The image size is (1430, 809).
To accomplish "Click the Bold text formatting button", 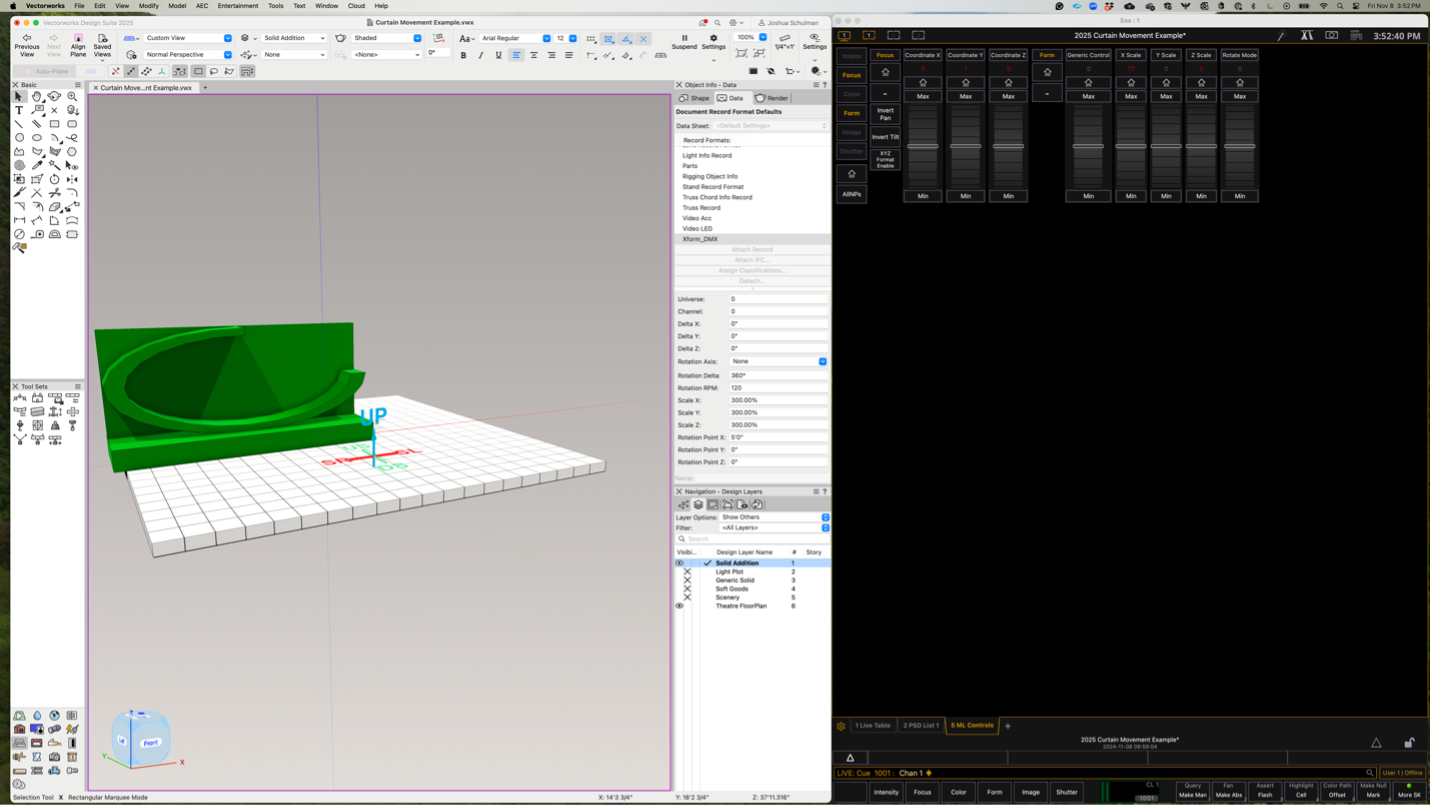I will [463, 55].
